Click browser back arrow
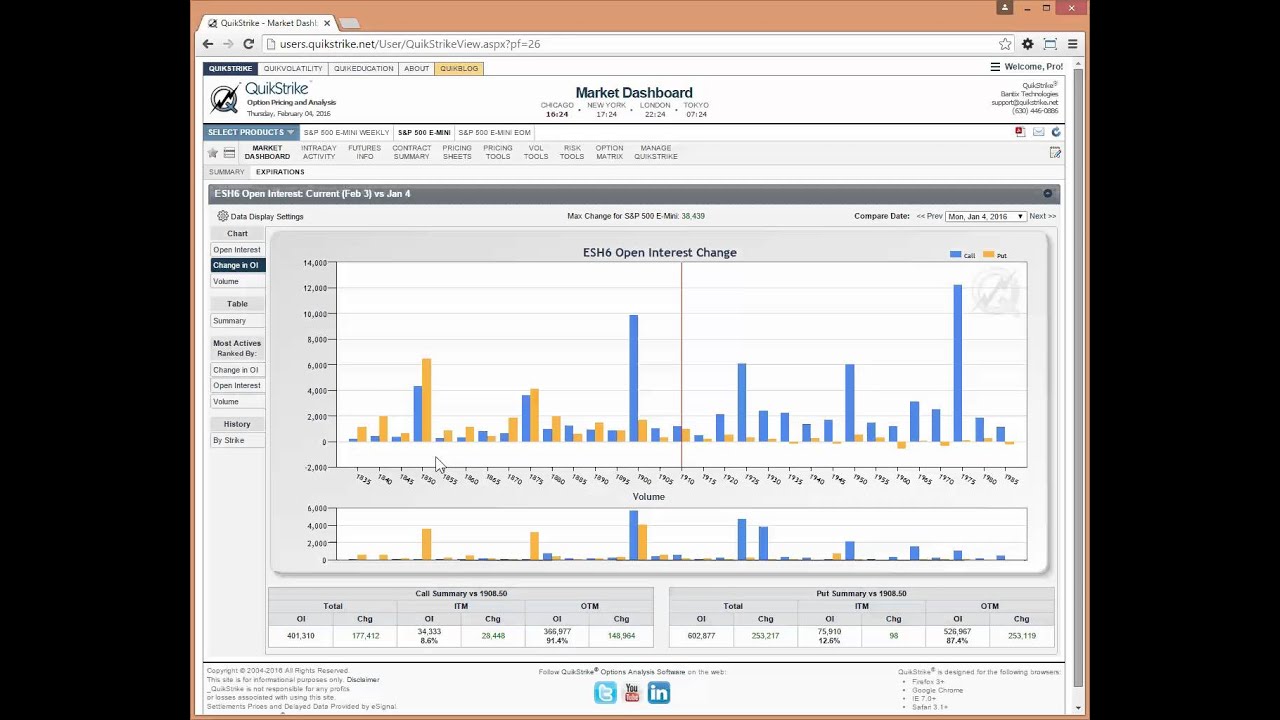 click(208, 44)
